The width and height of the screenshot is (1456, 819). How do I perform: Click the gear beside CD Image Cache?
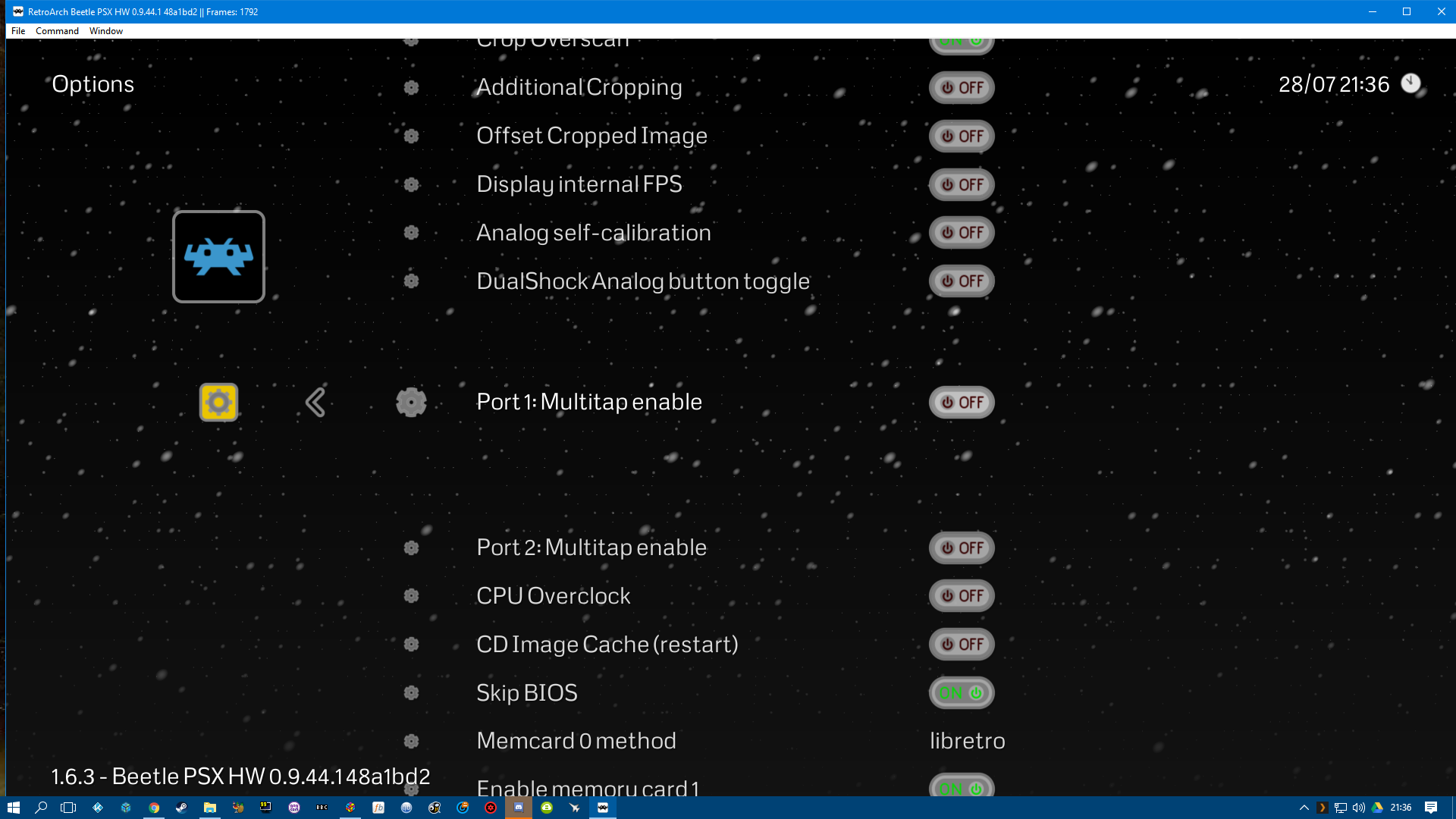(411, 644)
